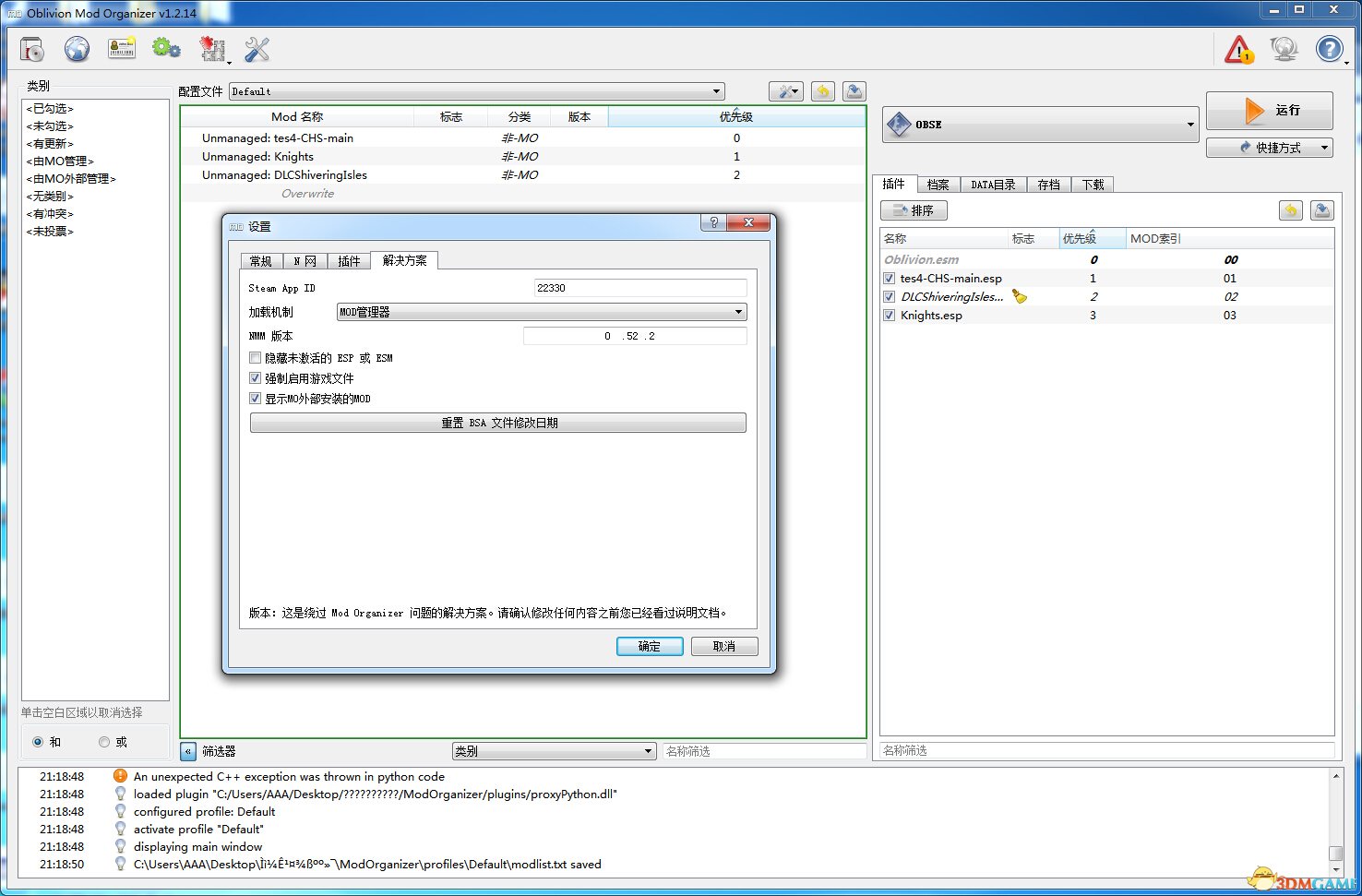
Task: Click the plugin list create backup icon
Action: tap(1322, 210)
